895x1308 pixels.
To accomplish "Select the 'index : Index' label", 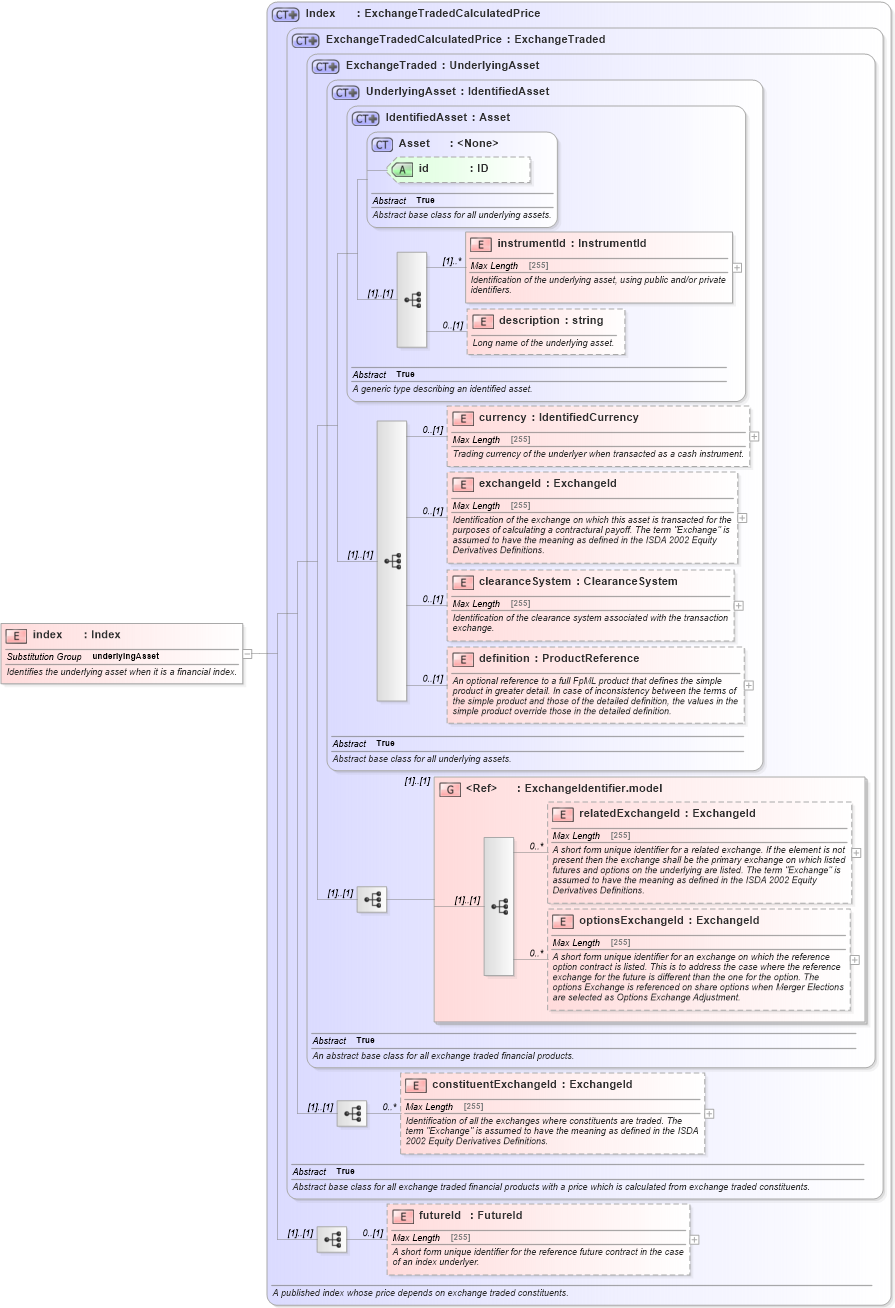I will pyautogui.click(x=77, y=635).
